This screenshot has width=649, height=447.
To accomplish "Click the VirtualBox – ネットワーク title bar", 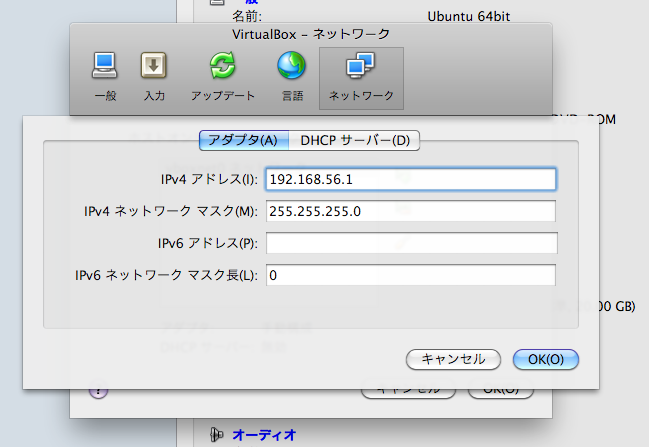I will coord(310,34).
